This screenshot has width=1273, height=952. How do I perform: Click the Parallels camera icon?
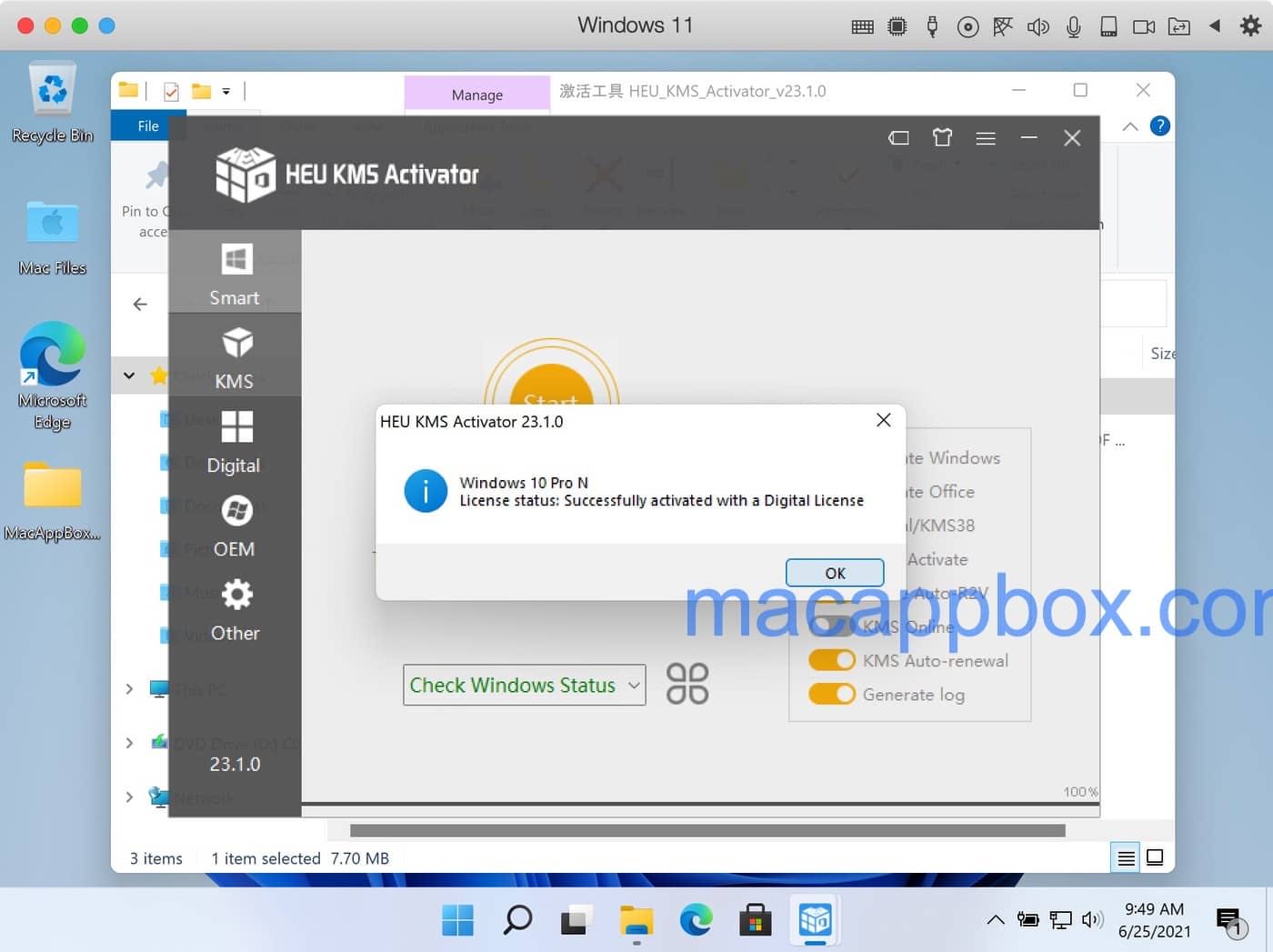point(1144,26)
